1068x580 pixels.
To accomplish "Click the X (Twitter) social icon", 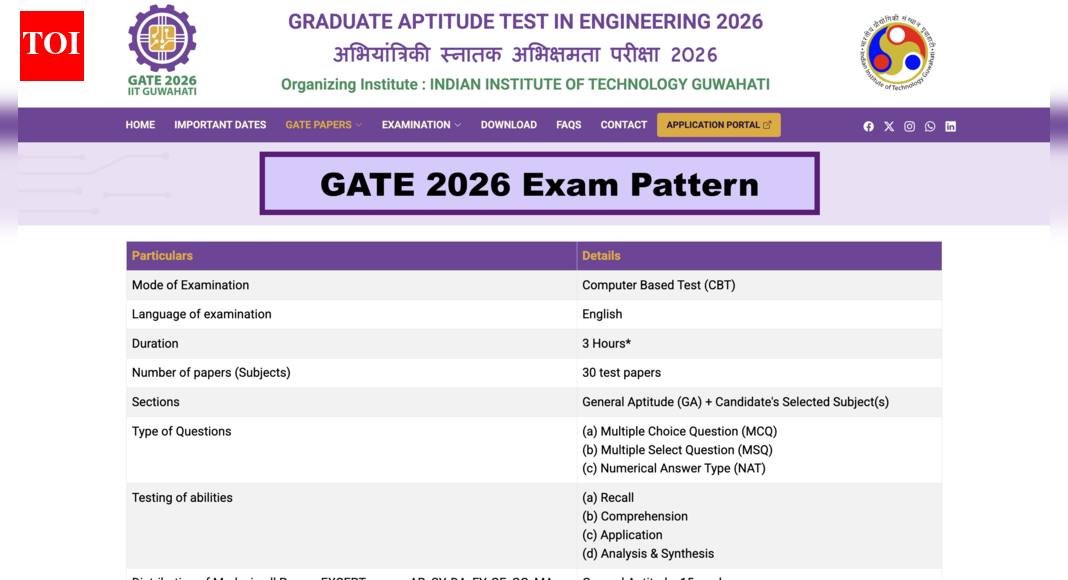I will (889, 126).
